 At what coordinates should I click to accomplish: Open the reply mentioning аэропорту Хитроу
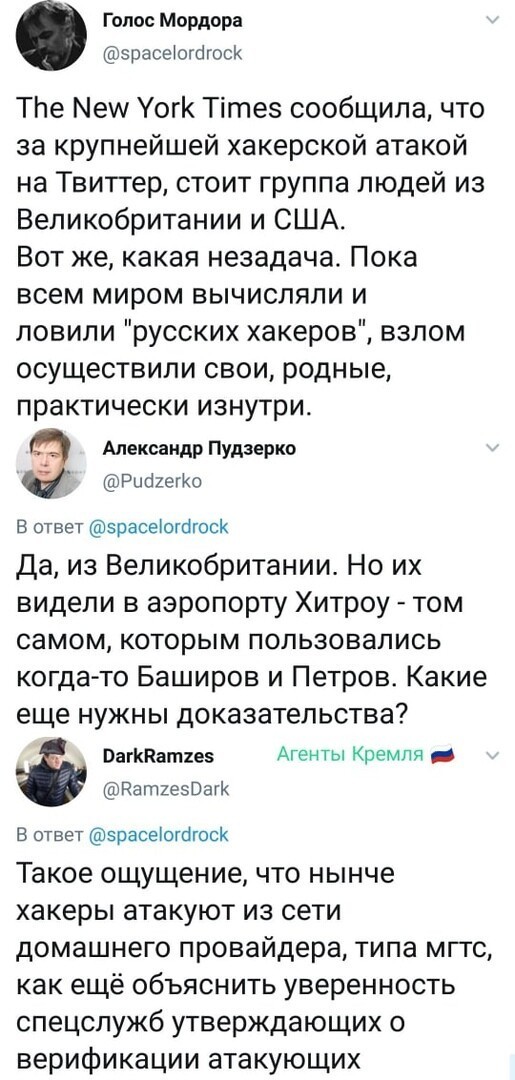point(251,643)
